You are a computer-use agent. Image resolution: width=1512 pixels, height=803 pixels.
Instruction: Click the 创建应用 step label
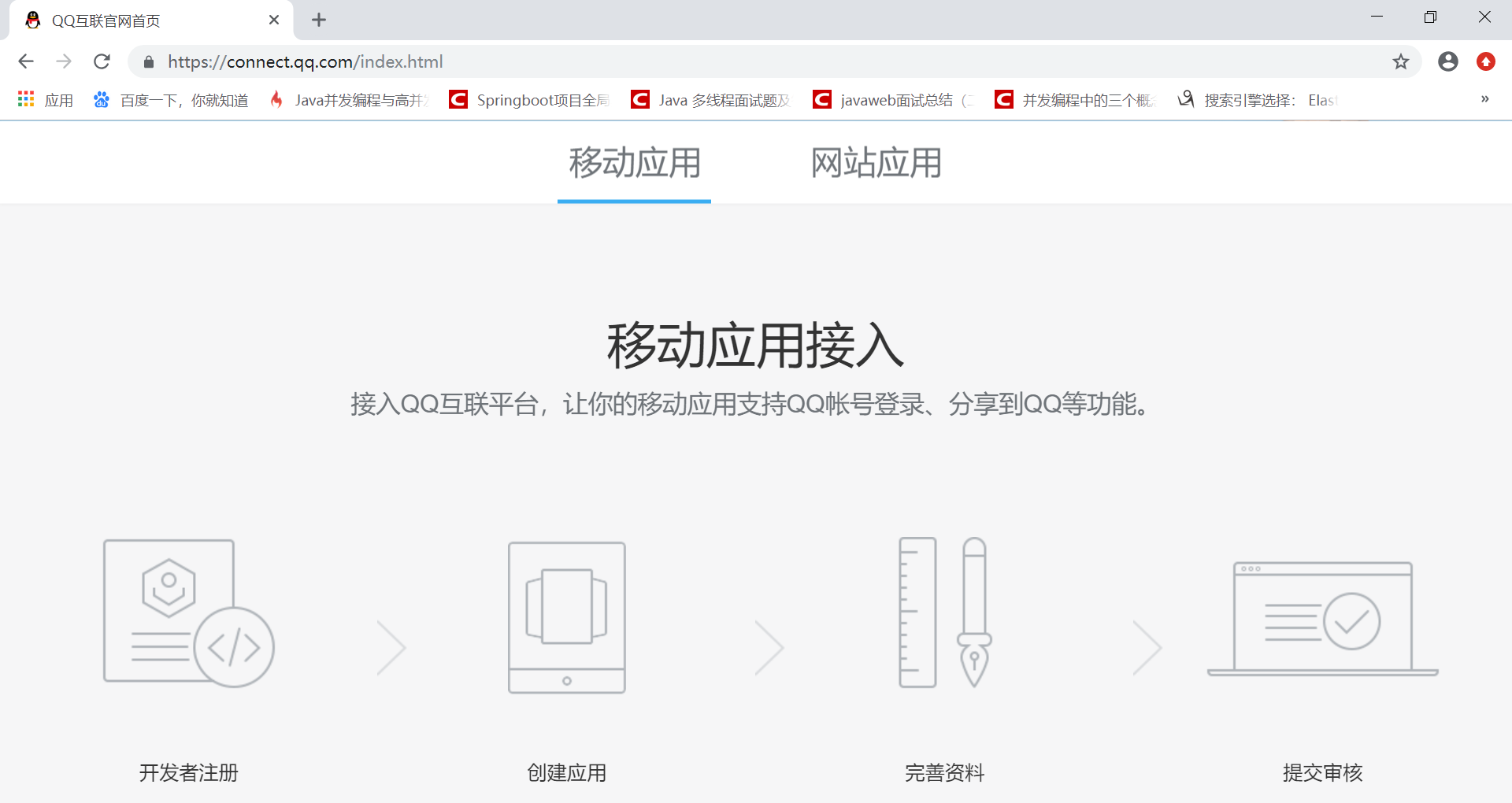567,773
